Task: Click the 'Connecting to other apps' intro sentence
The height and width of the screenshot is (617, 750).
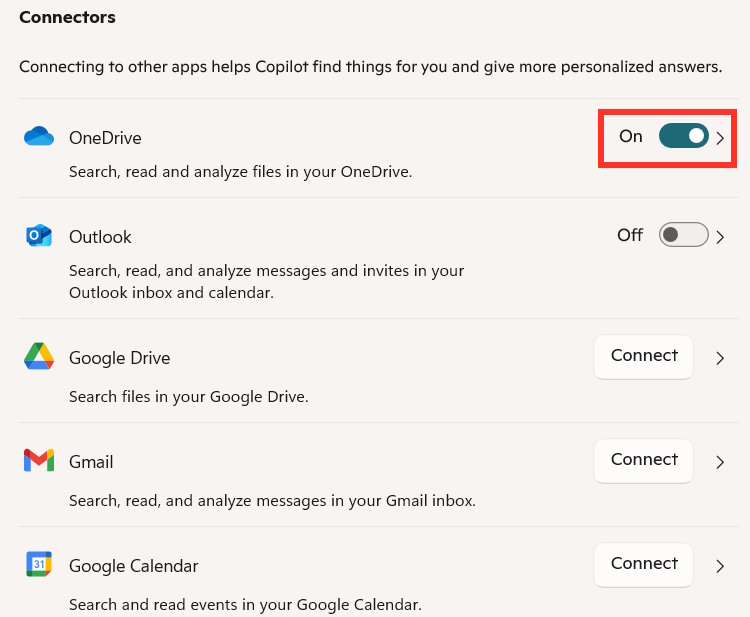Action: pyautogui.click(x=371, y=66)
